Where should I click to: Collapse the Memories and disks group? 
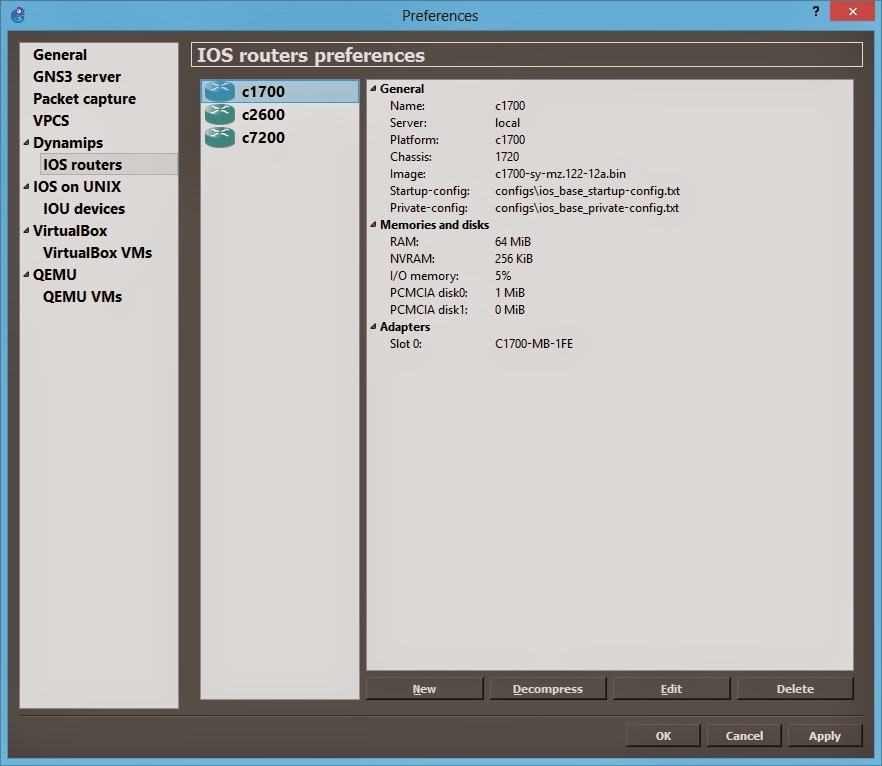click(373, 224)
